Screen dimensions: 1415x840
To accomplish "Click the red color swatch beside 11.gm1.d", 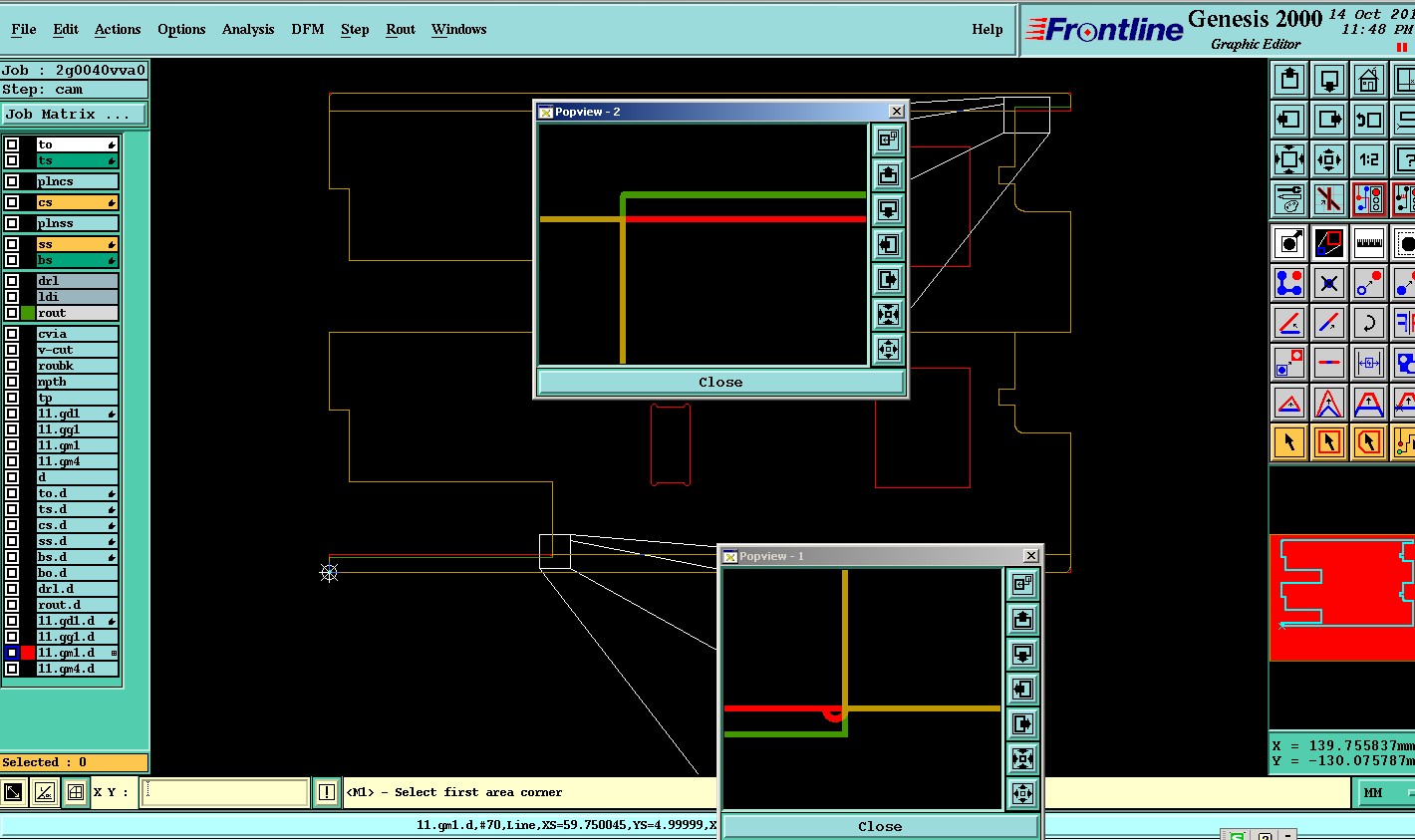I will pyautogui.click(x=28, y=653).
